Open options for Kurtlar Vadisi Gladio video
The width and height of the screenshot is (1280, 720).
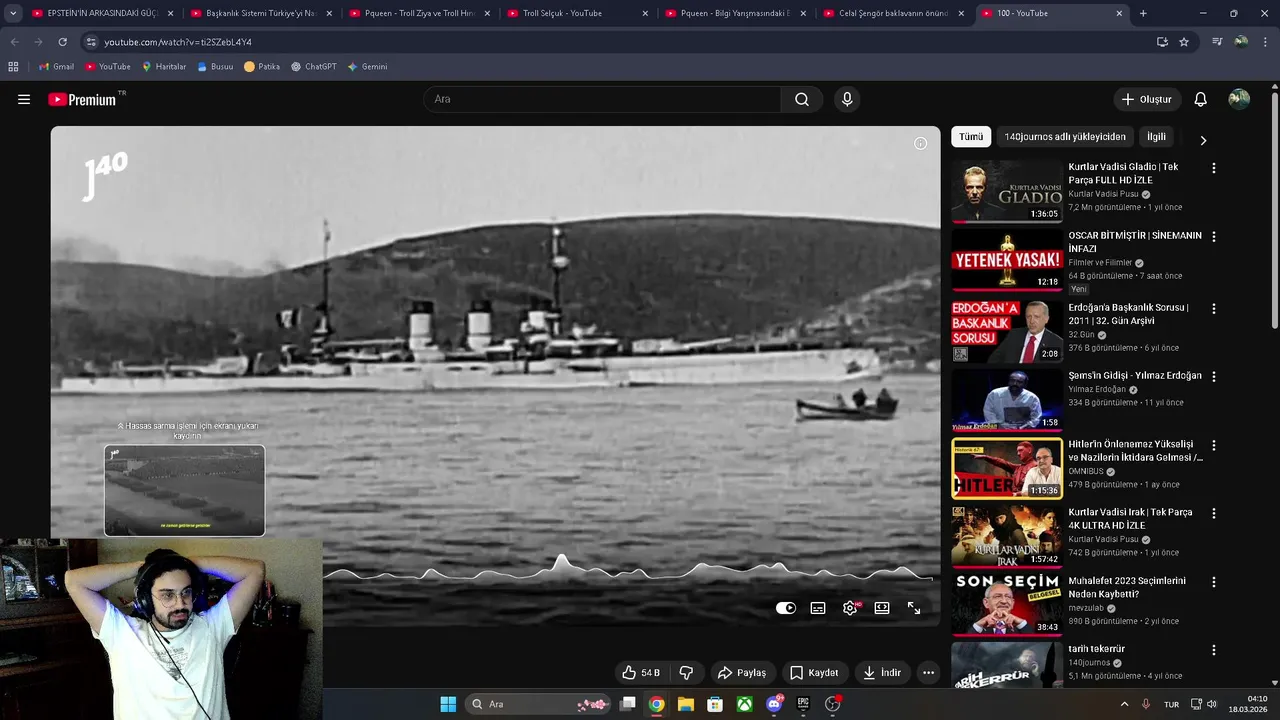click(x=1214, y=168)
